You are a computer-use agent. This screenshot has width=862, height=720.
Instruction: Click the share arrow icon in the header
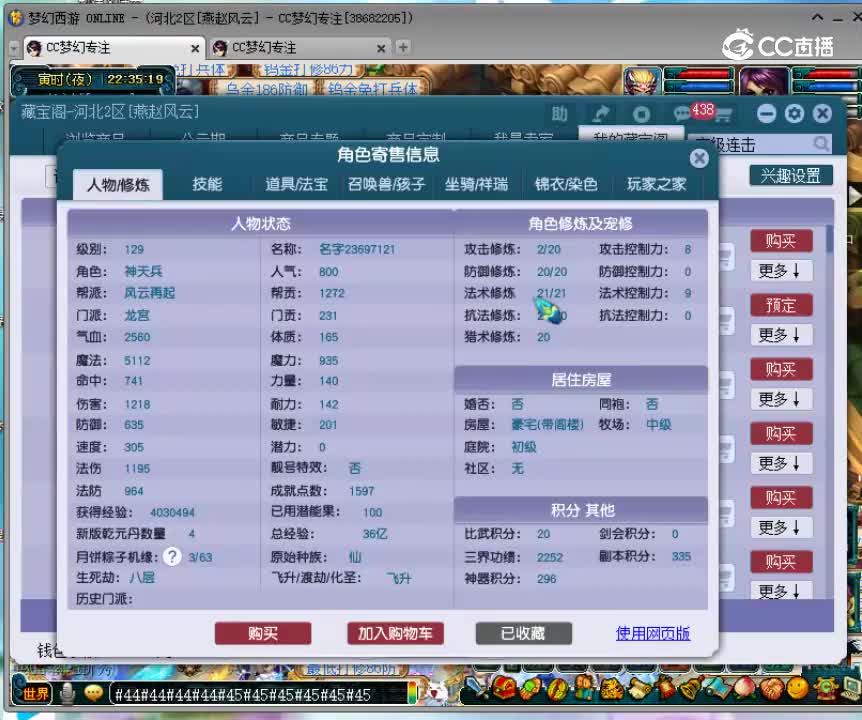click(x=600, y=114)
